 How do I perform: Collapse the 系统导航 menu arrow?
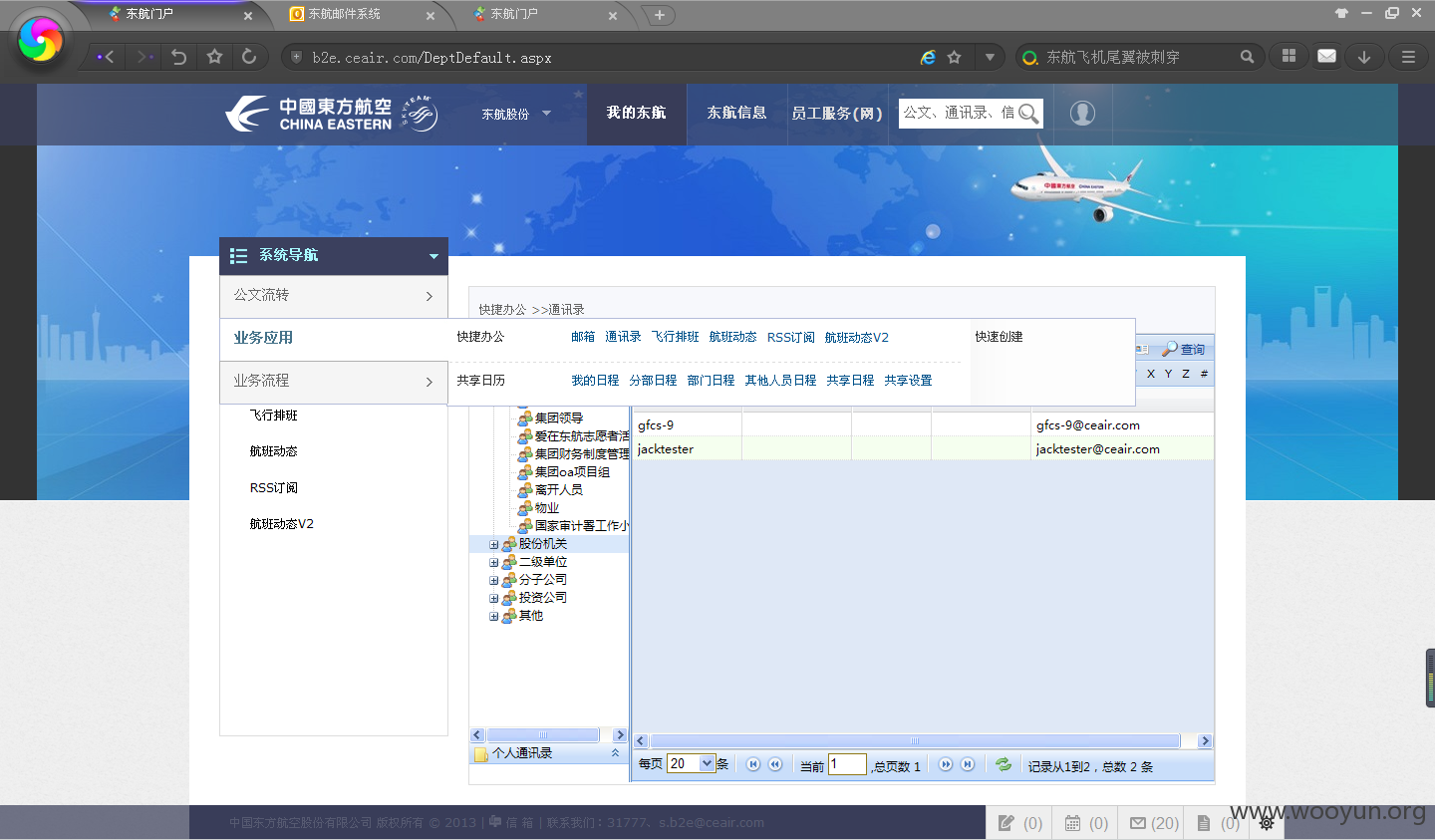click(433, 256)
